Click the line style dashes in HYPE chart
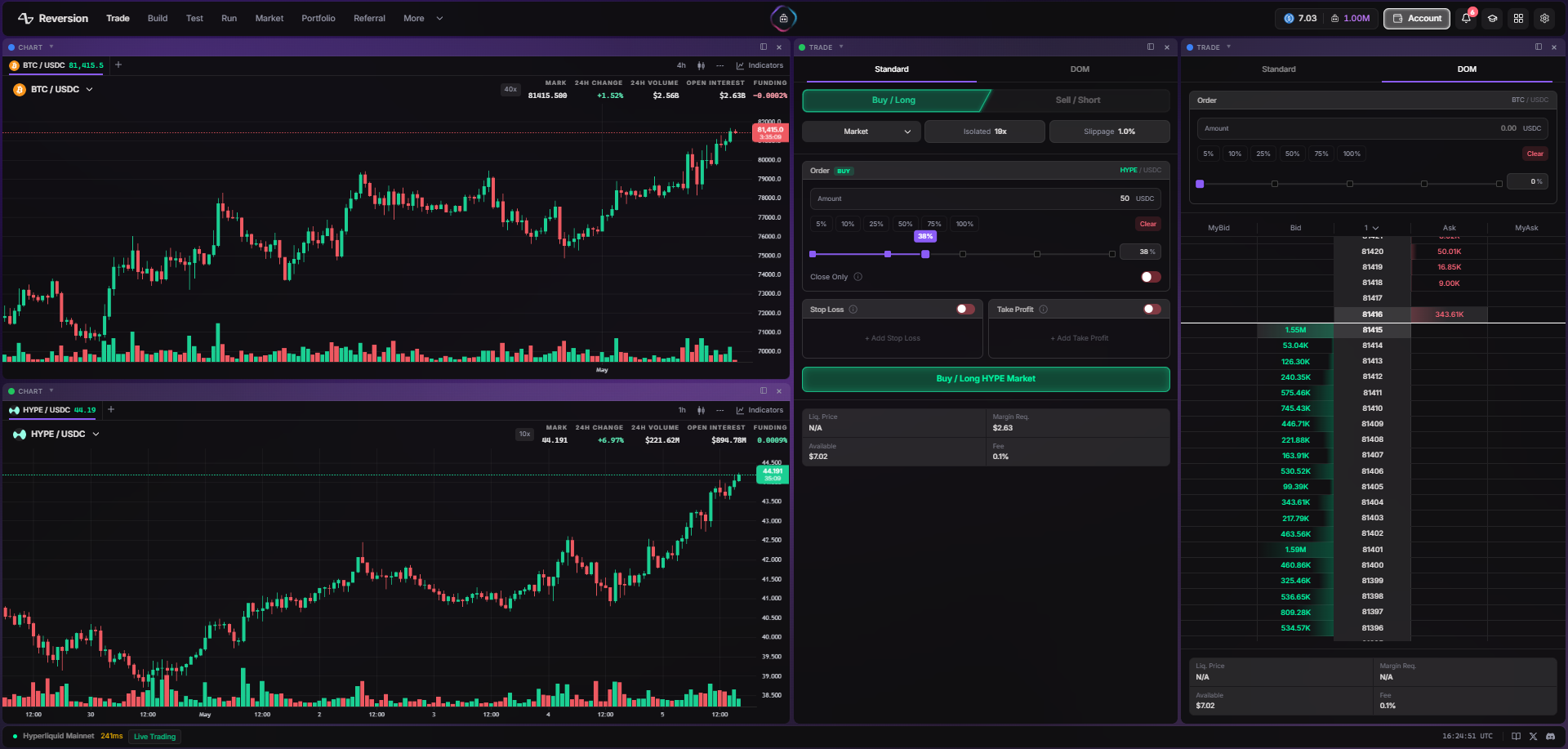This screenshot has width=1568, height=749. click(x=719, y=410)
